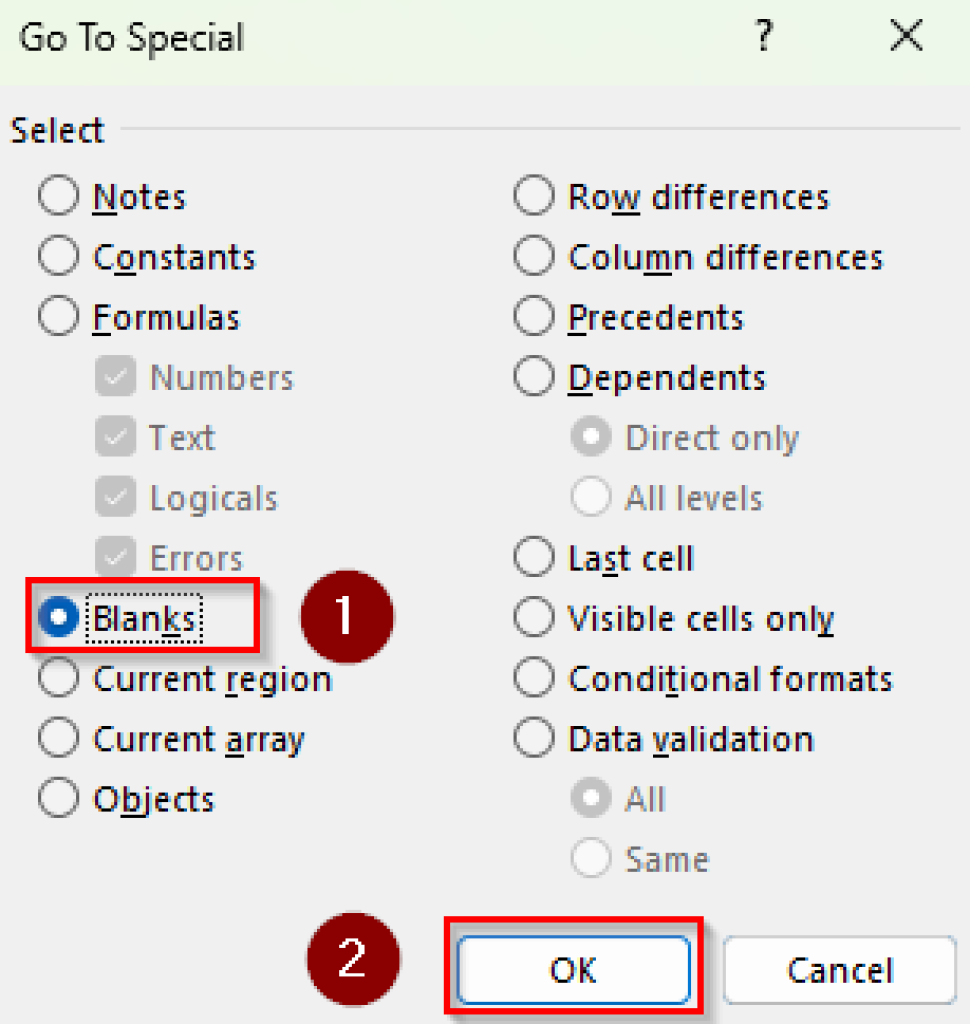The width and height of the screenshot is (970, 1024).
Task: Open the dialog help via question mark
Action: [764, 36]
